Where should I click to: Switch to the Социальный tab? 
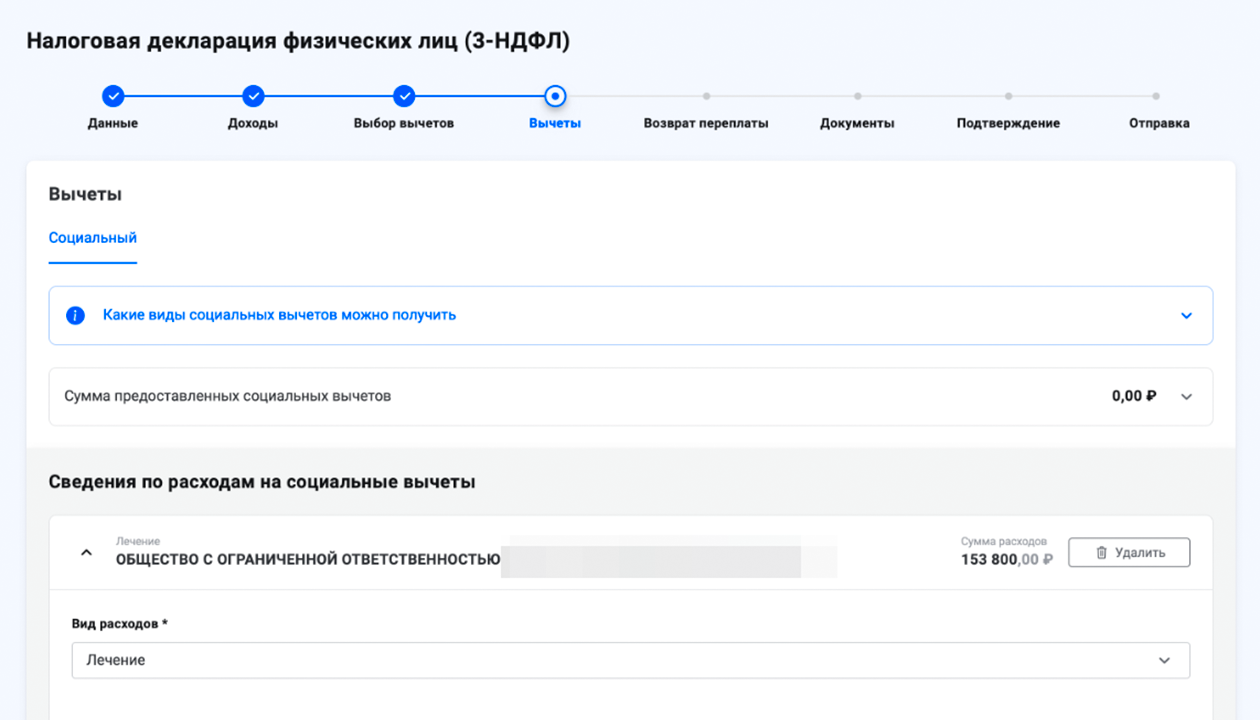[x=93, y=238]
